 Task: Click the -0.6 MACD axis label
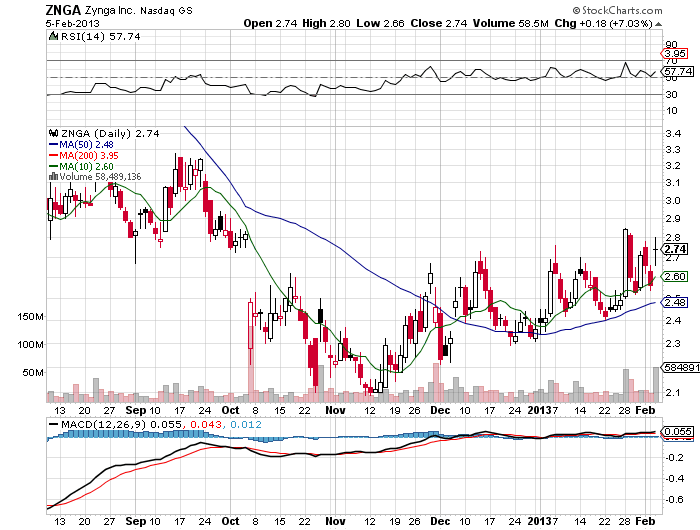674,500
